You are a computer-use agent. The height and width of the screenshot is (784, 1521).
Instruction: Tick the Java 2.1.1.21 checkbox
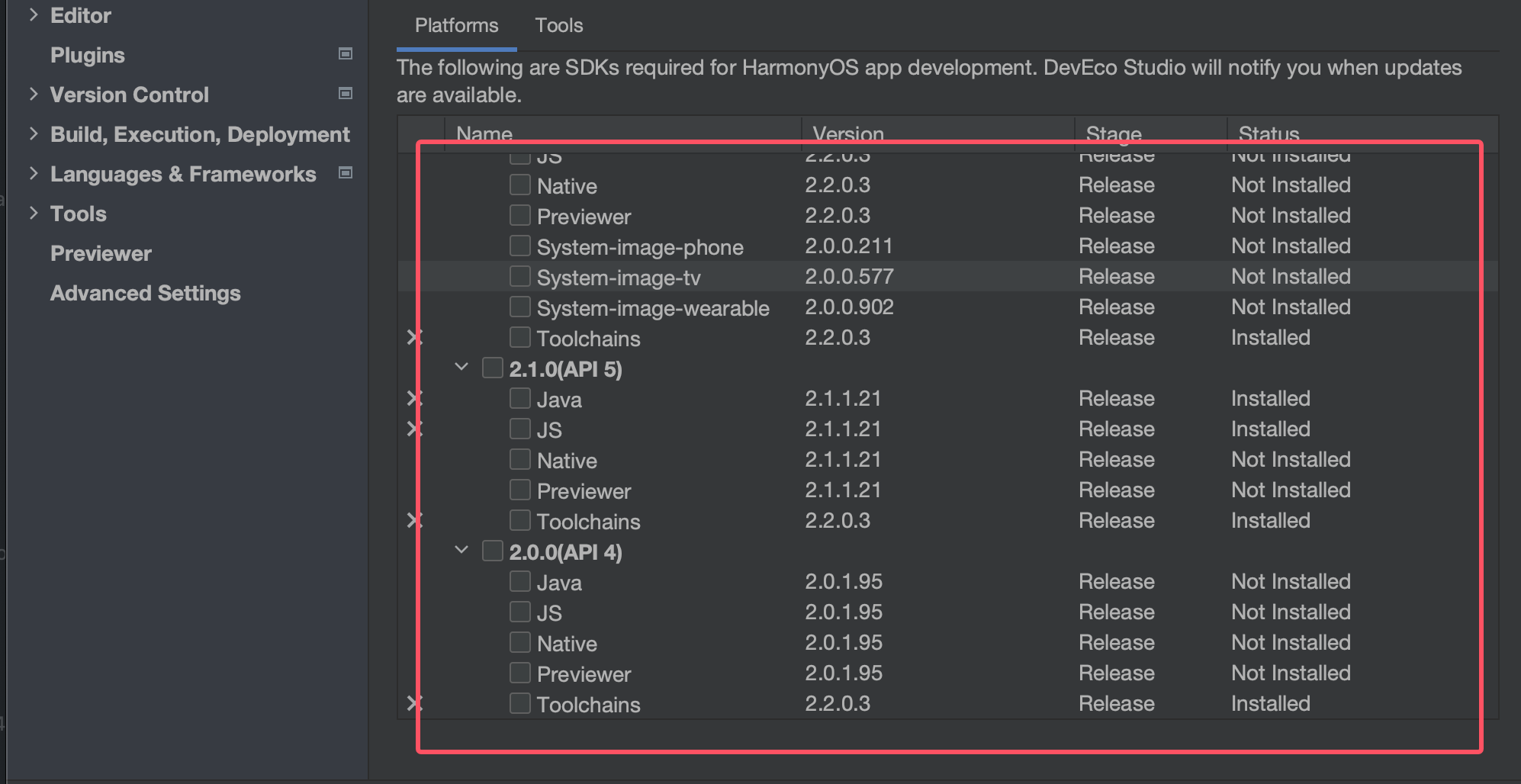tap(520, 398)
